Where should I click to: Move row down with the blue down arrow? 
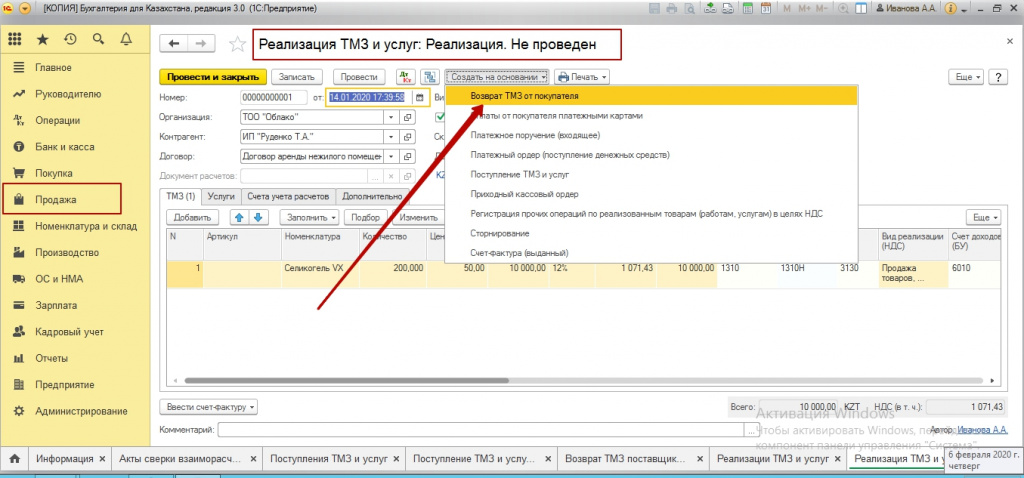[257, 217]
